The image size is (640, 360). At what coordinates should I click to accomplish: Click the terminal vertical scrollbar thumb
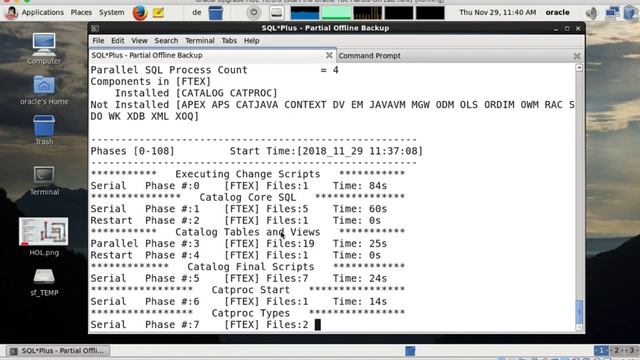[x=579, y=311]
